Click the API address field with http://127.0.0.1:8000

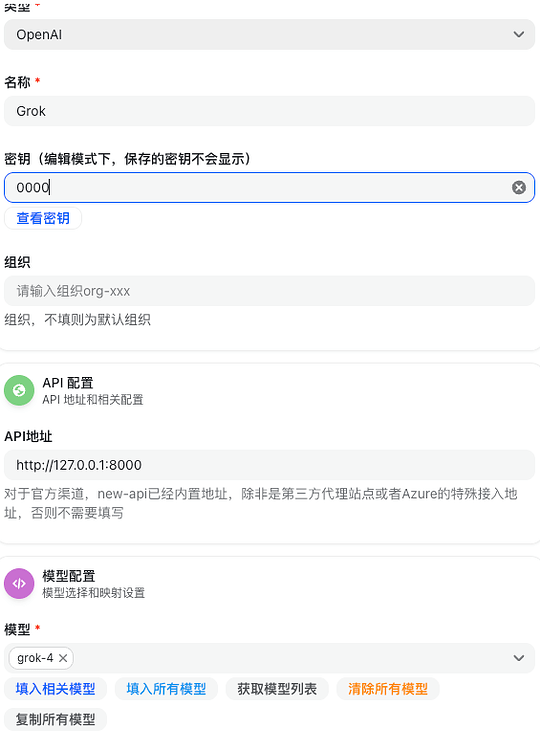pyautogui.click(x=269, y=465)
